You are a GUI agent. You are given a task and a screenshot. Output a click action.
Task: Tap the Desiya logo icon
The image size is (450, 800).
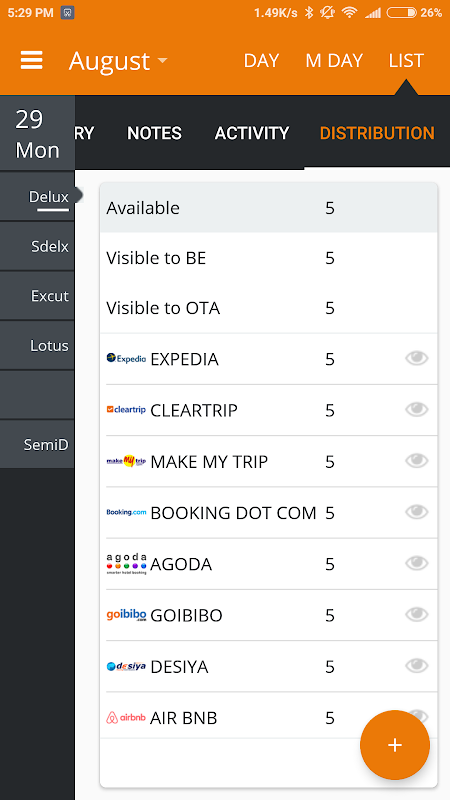(x=126, y=666)
